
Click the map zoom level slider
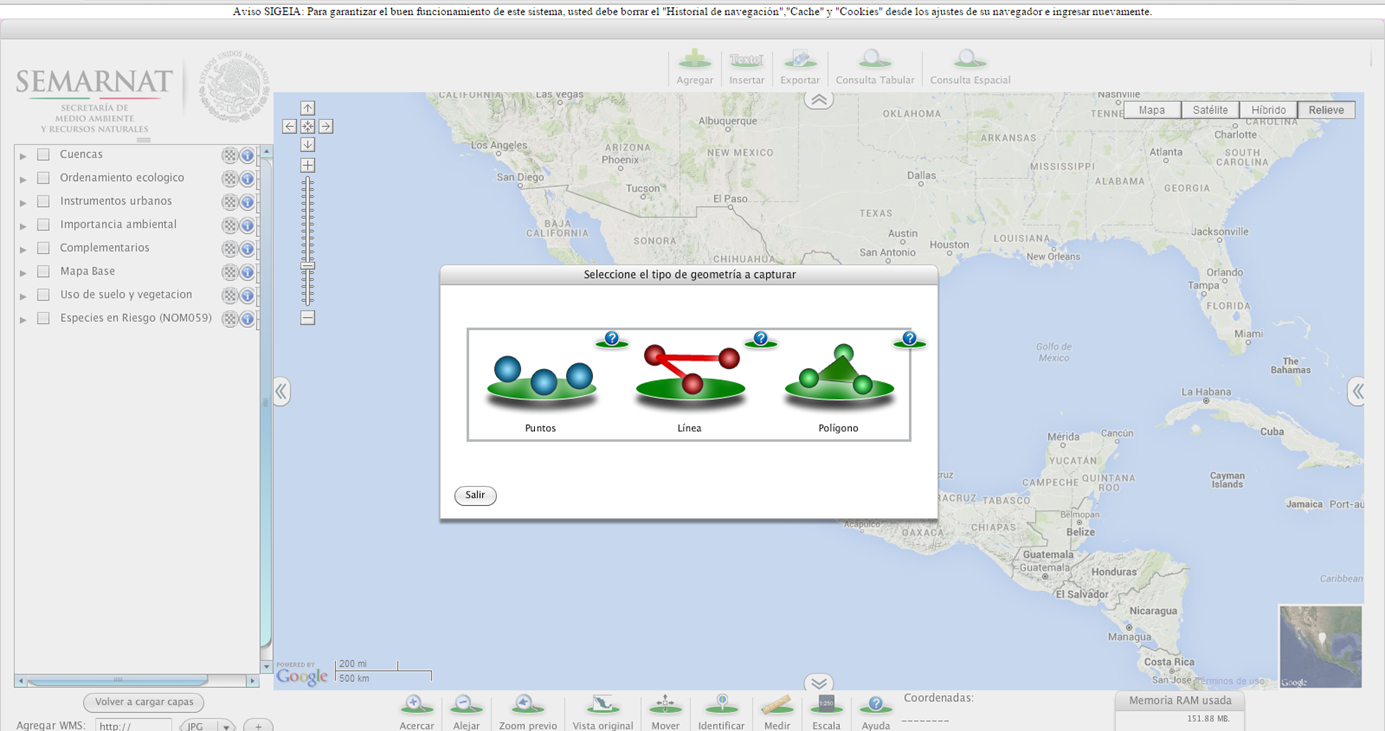[308, 241]
